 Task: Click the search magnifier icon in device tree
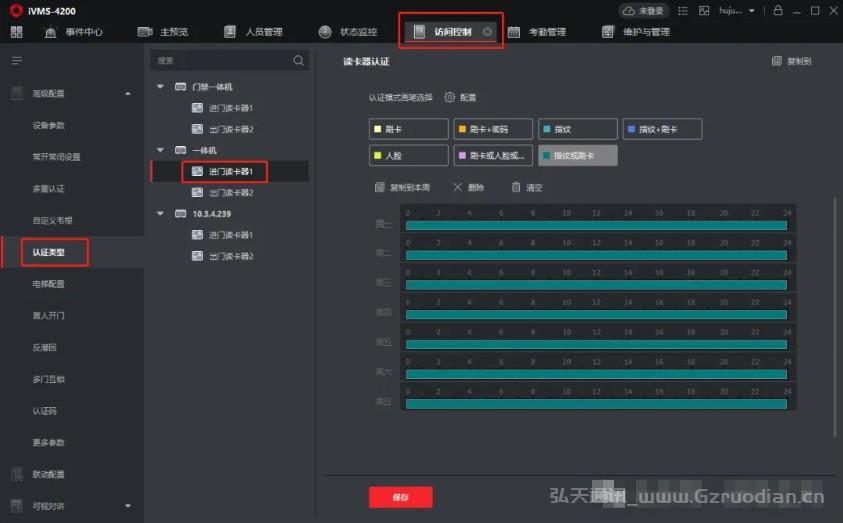tap(298, 61)
